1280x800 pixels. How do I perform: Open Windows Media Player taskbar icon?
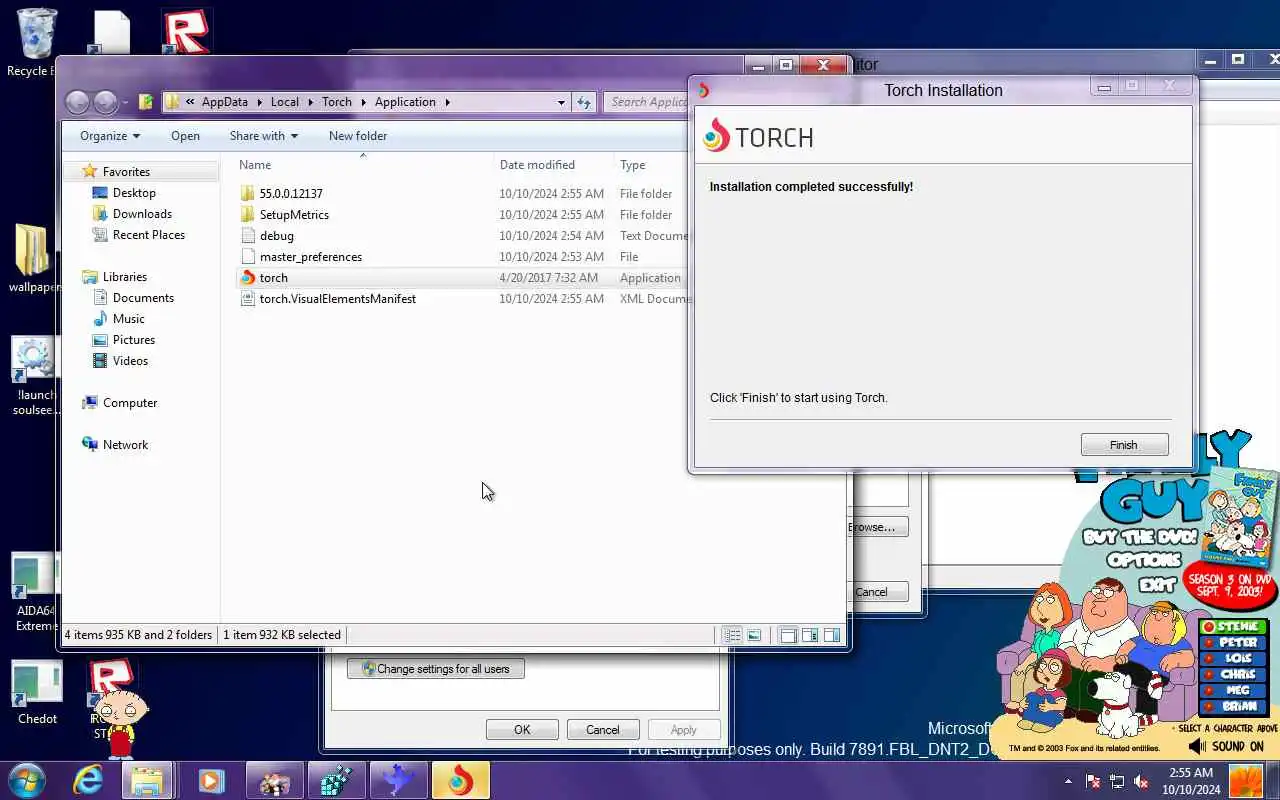(x=211, y=780)
